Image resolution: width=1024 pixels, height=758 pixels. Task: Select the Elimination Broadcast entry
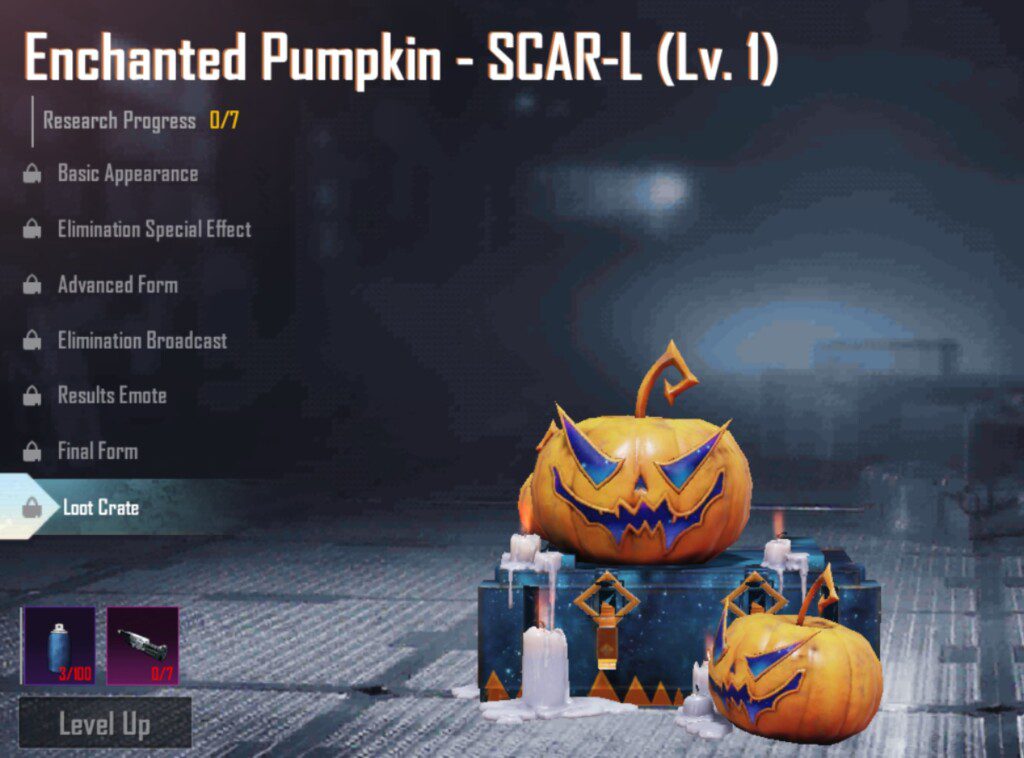pyautogui.click(x=142, y=340)
